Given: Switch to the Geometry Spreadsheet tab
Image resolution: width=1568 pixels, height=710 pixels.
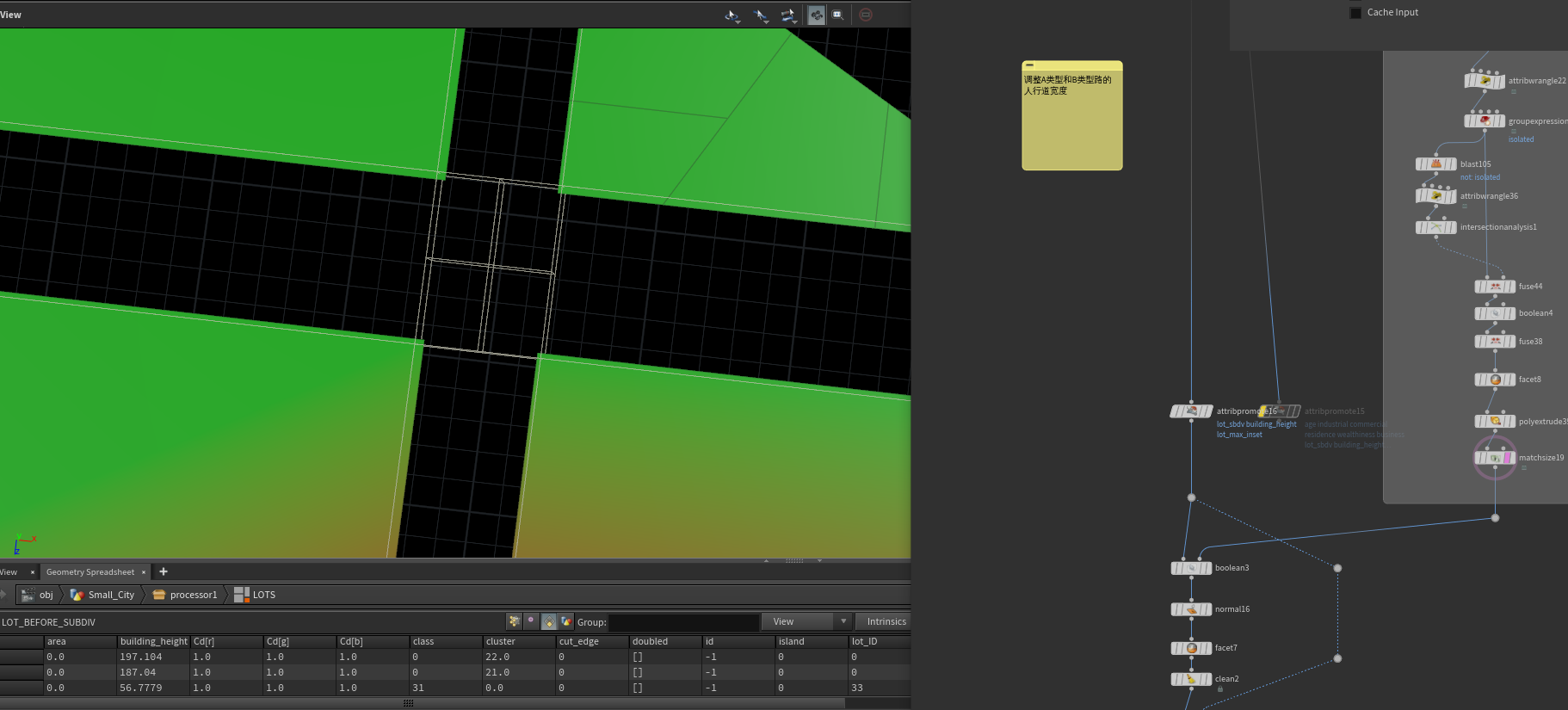Looking at the screenshot, I should [x=90, y=572].
